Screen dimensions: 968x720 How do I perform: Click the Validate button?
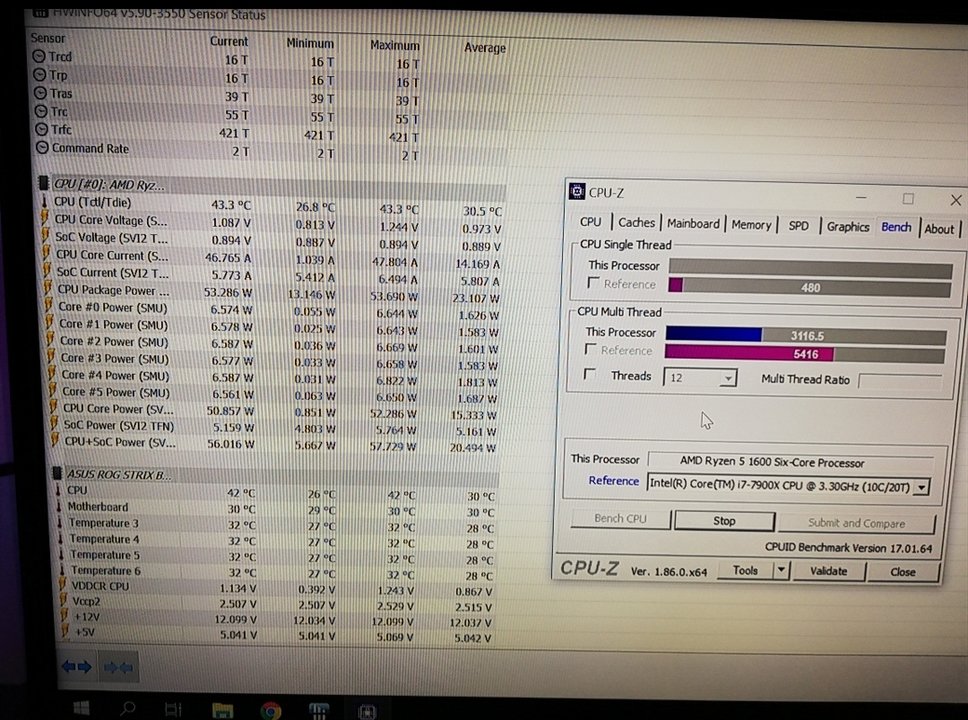tap(828, 572)
